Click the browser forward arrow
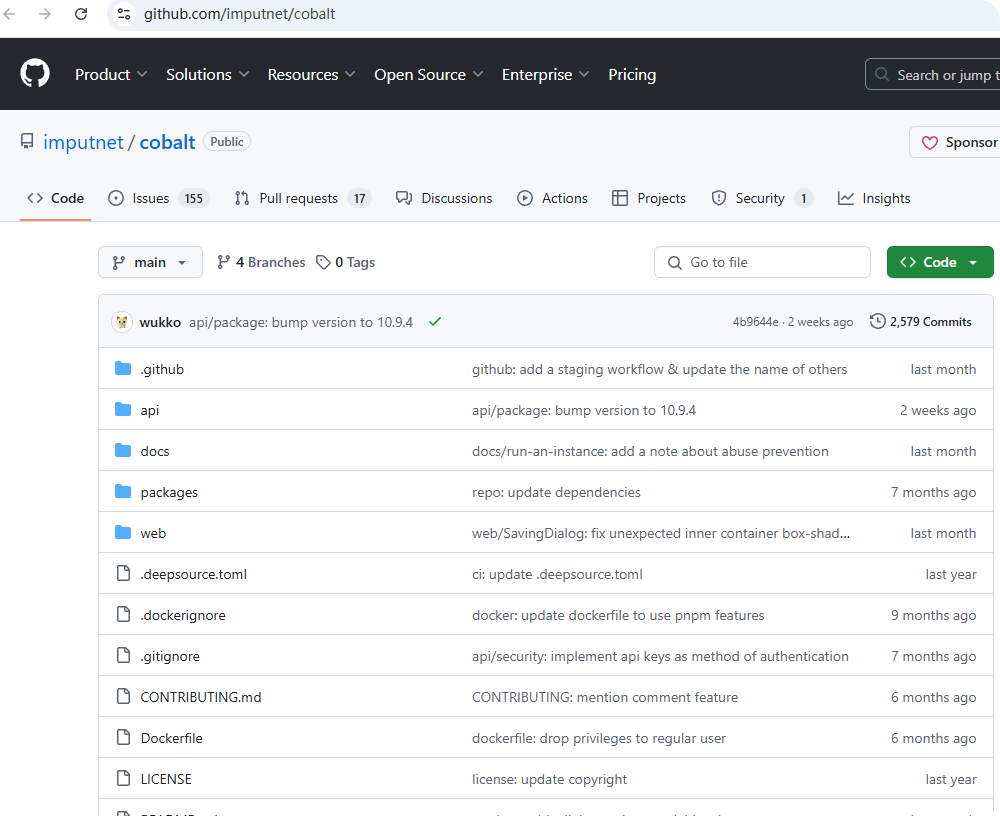This screenshot has height=816, width=1000. pos(45,14)
